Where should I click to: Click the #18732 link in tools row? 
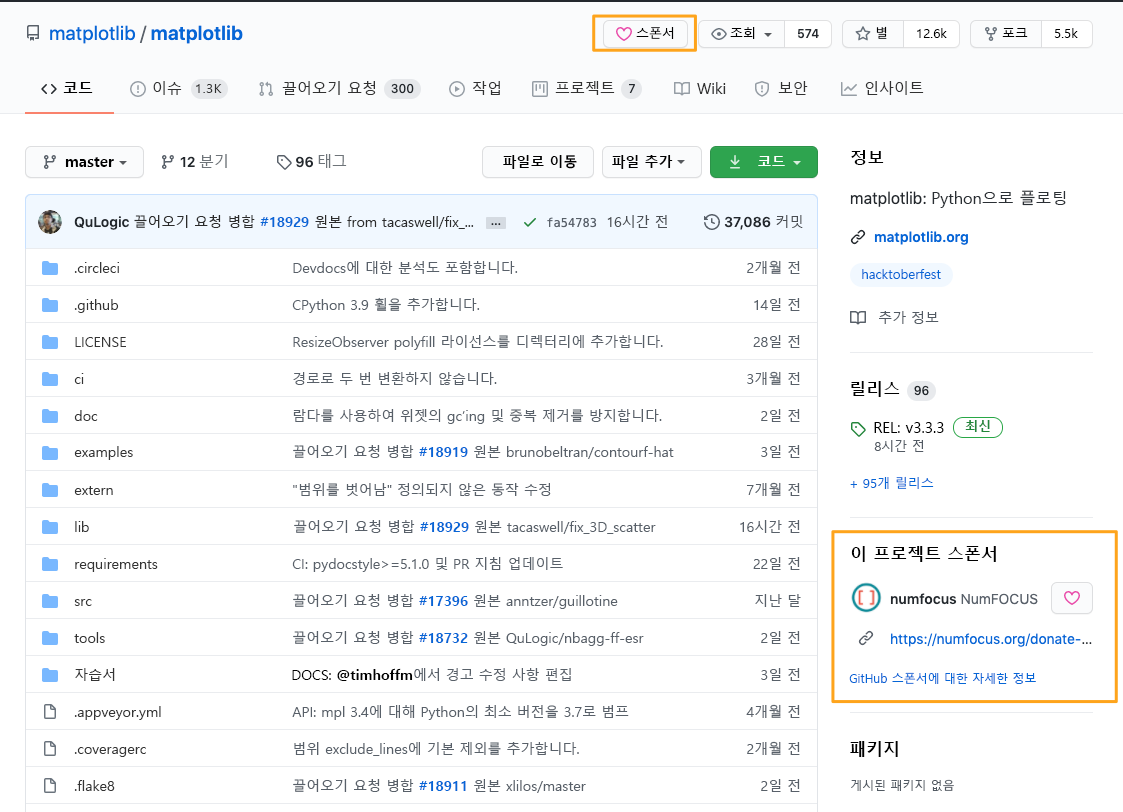443,638
